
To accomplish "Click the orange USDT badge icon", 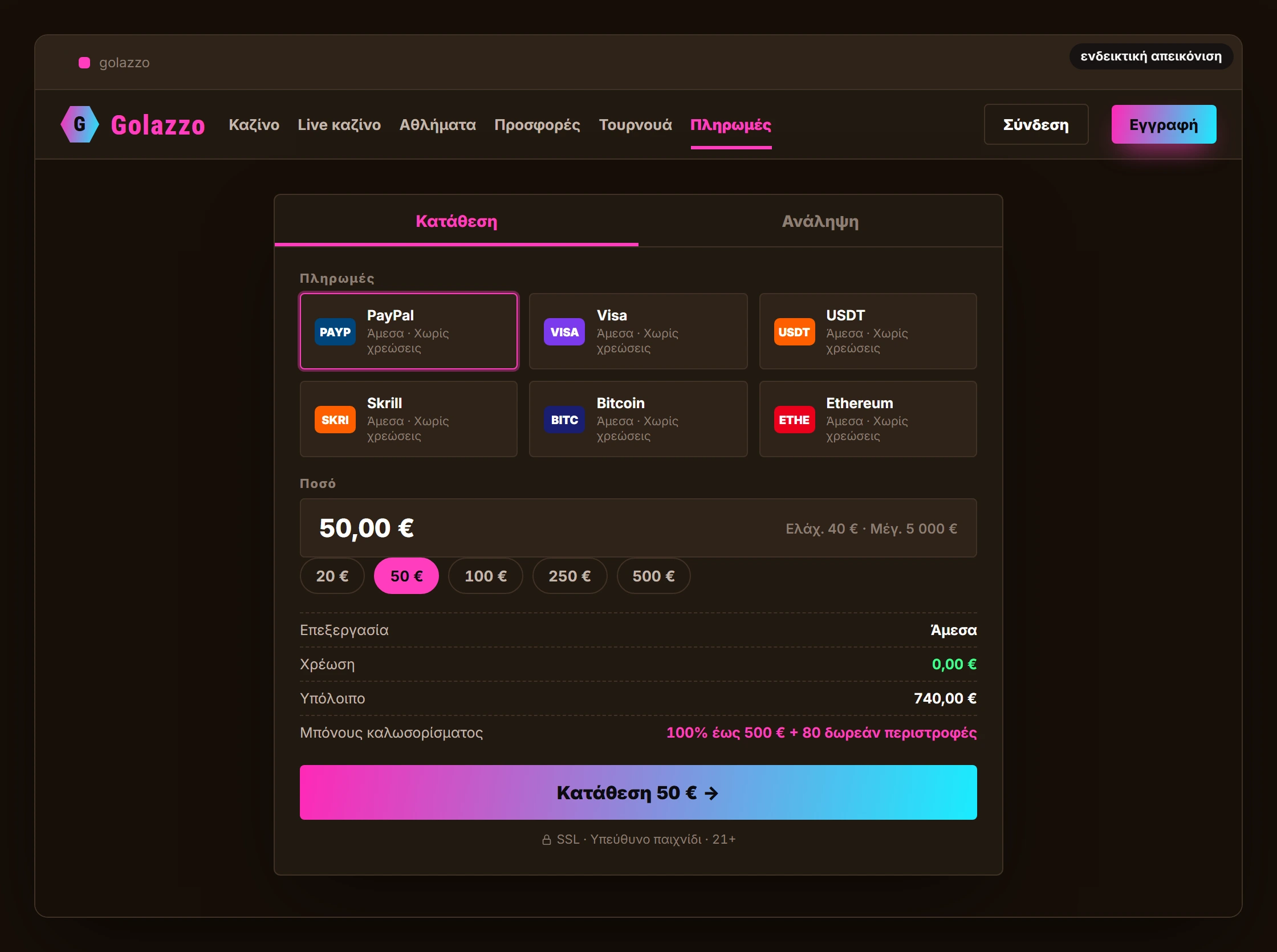I will [794, 332].
